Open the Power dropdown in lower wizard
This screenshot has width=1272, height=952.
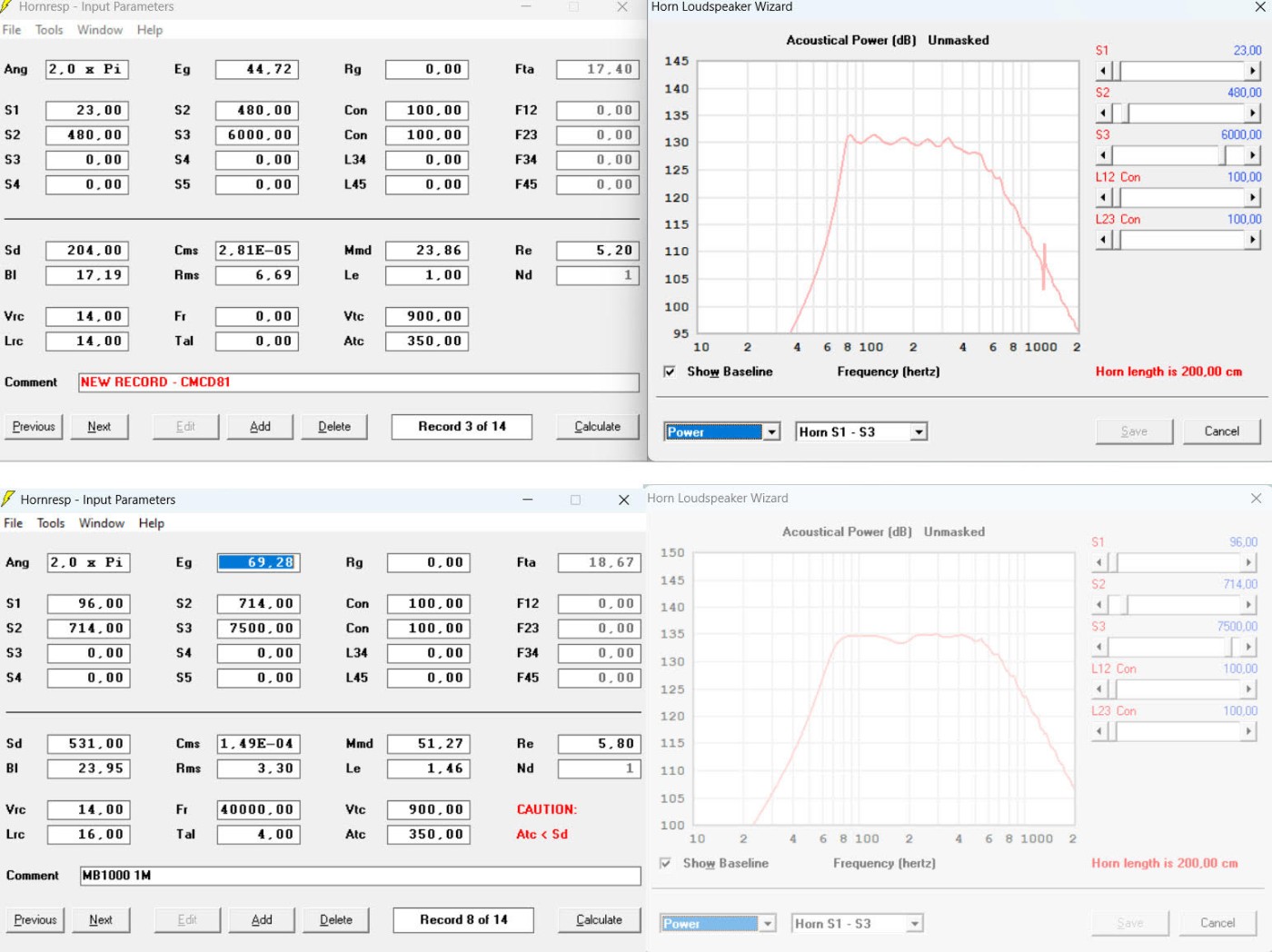tap(768, 924)
